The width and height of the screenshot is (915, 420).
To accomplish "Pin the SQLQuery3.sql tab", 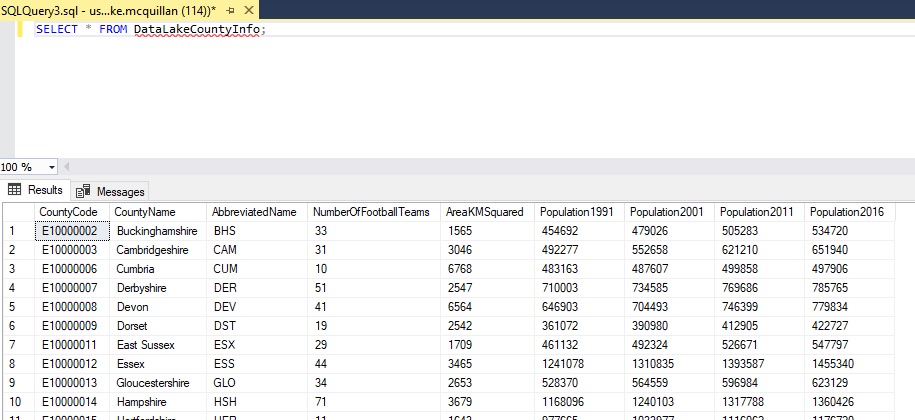I will click(x=228, y=9).
